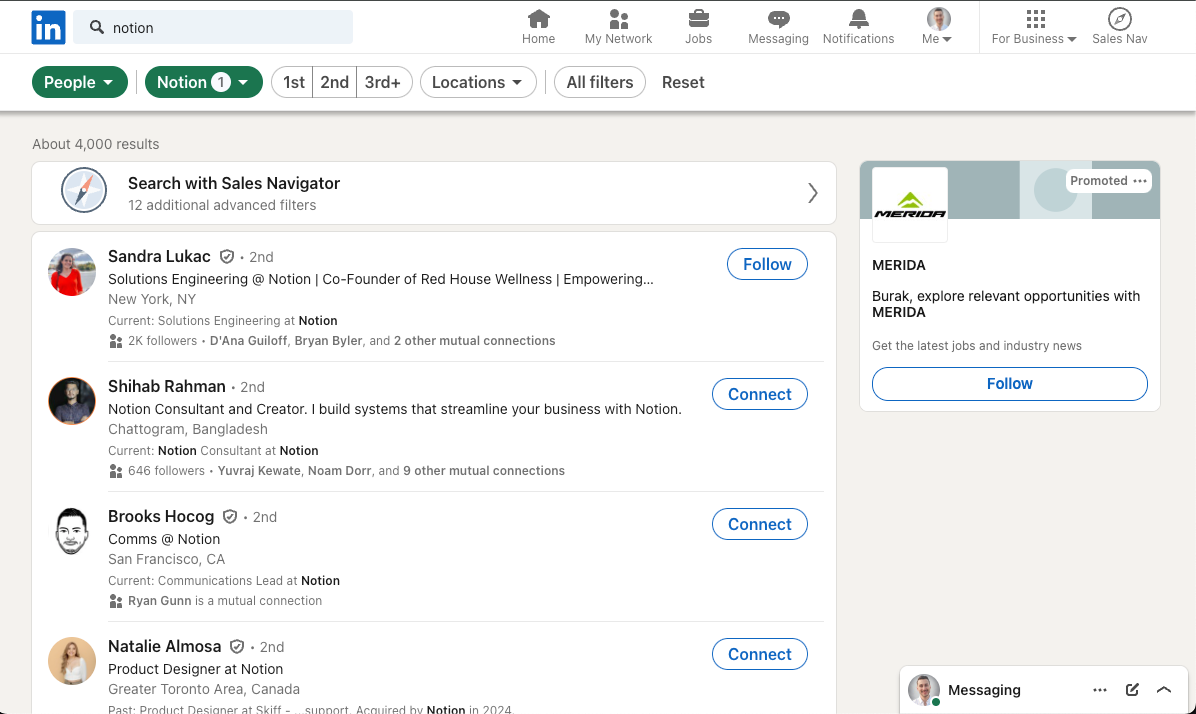View Notifications bell

(x=858, y=27)
